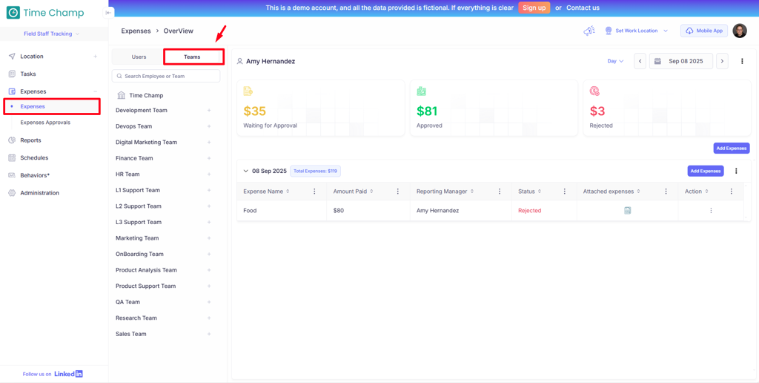This screenshot has height=383, width=759.
Task: Open Reporting Manager column options menu
Action: 500,192
